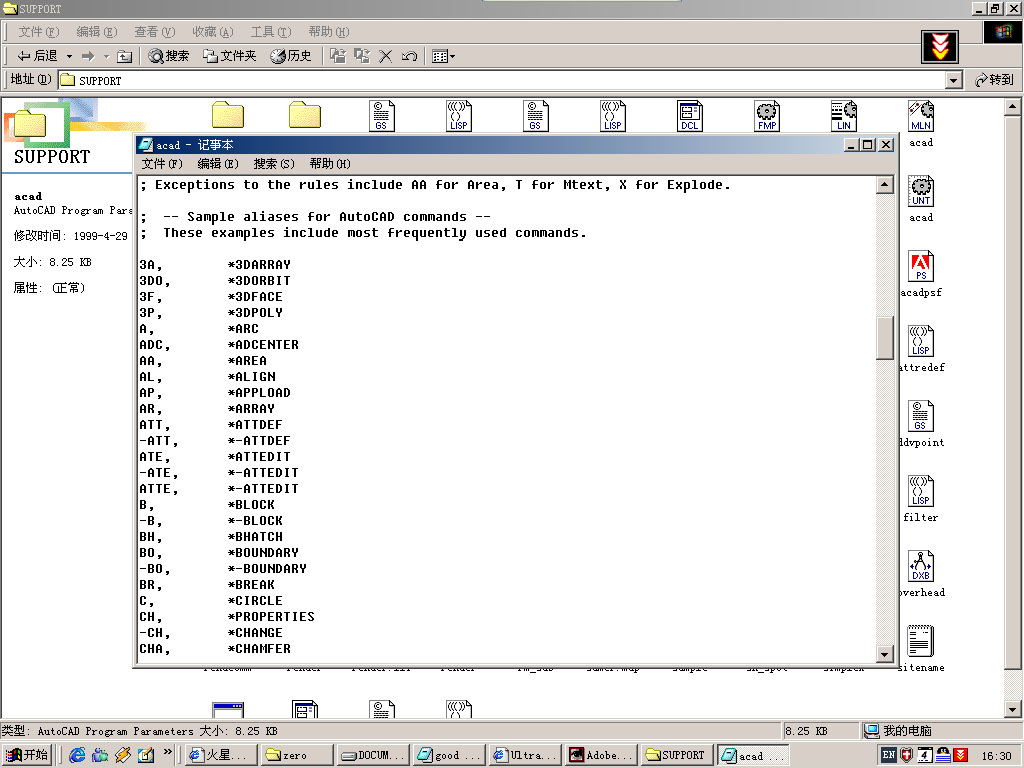Select the ddvpoint GS file icon
The height and width of the screenshot is (768, 1024).
point(921,417)
